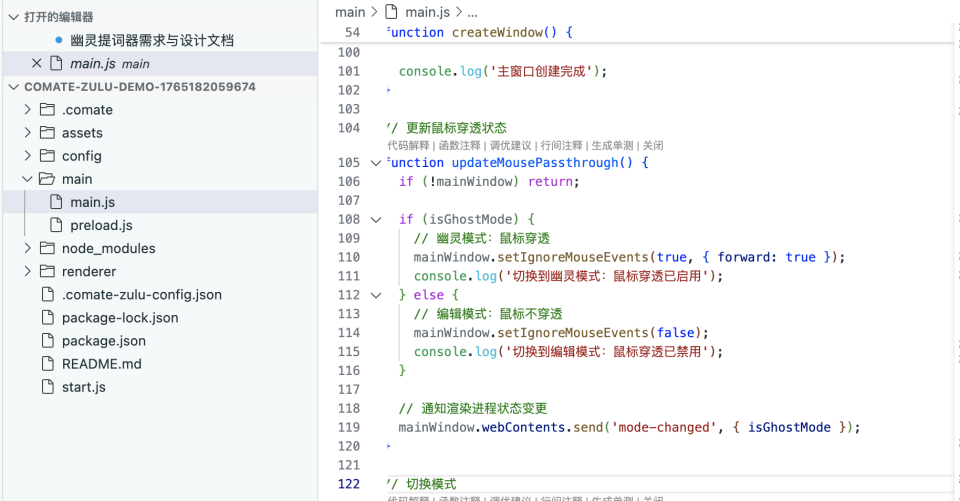Click the '主窗口创建完成' string on line 101
The image size is (960, 501).
point(541,72)
